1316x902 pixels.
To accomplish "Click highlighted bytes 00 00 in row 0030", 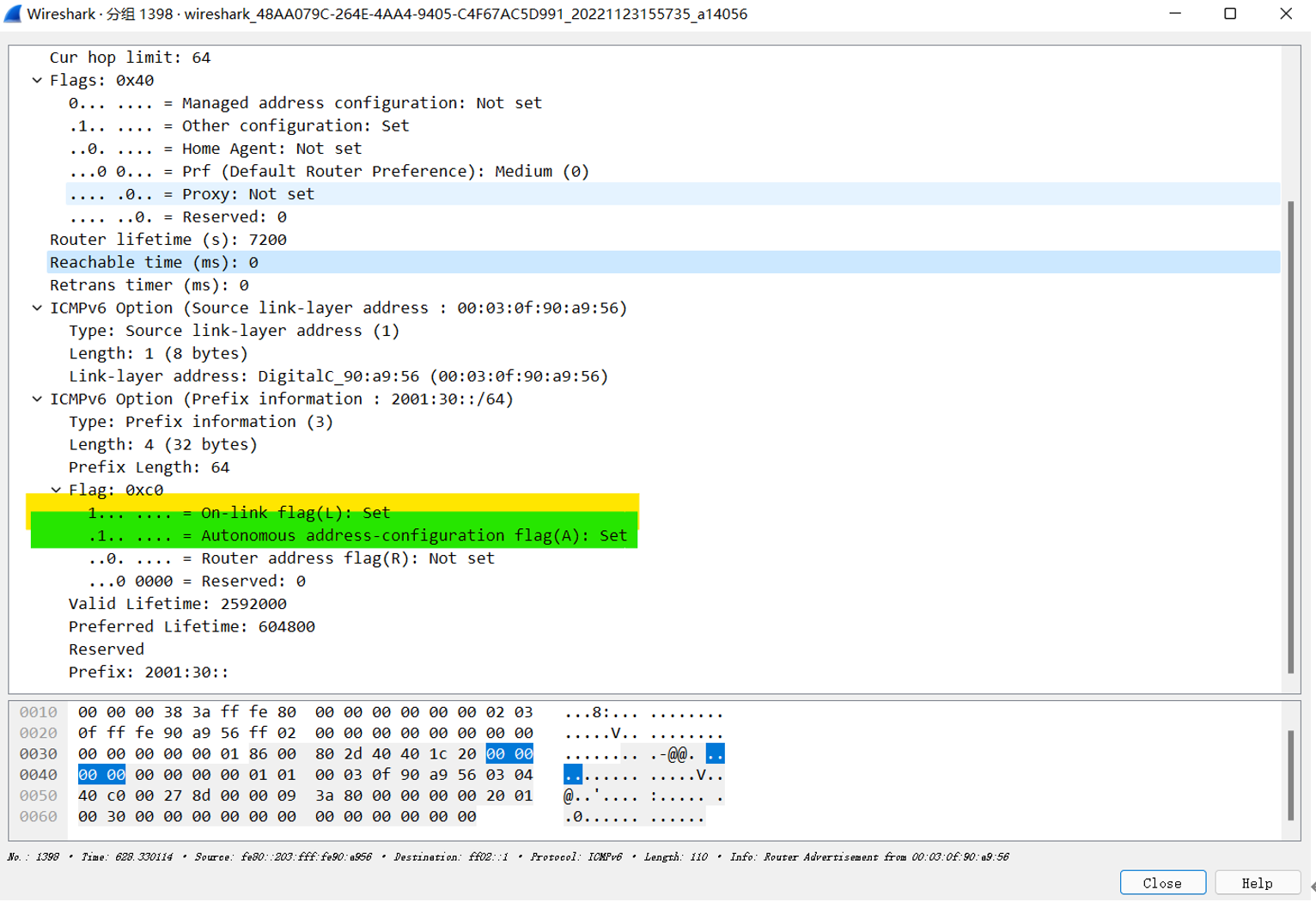I will (509, 753).
